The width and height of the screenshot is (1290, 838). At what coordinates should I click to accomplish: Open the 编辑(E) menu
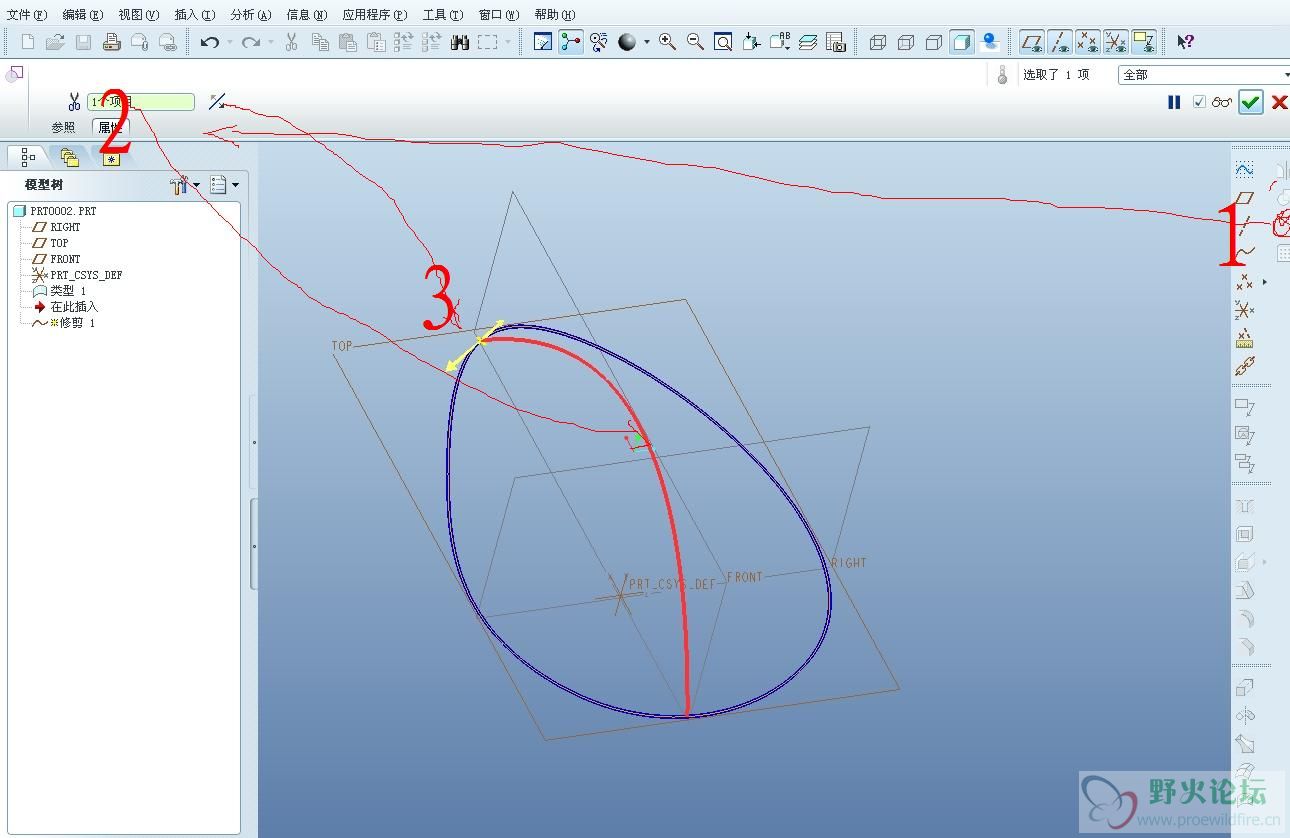[82, 15]
